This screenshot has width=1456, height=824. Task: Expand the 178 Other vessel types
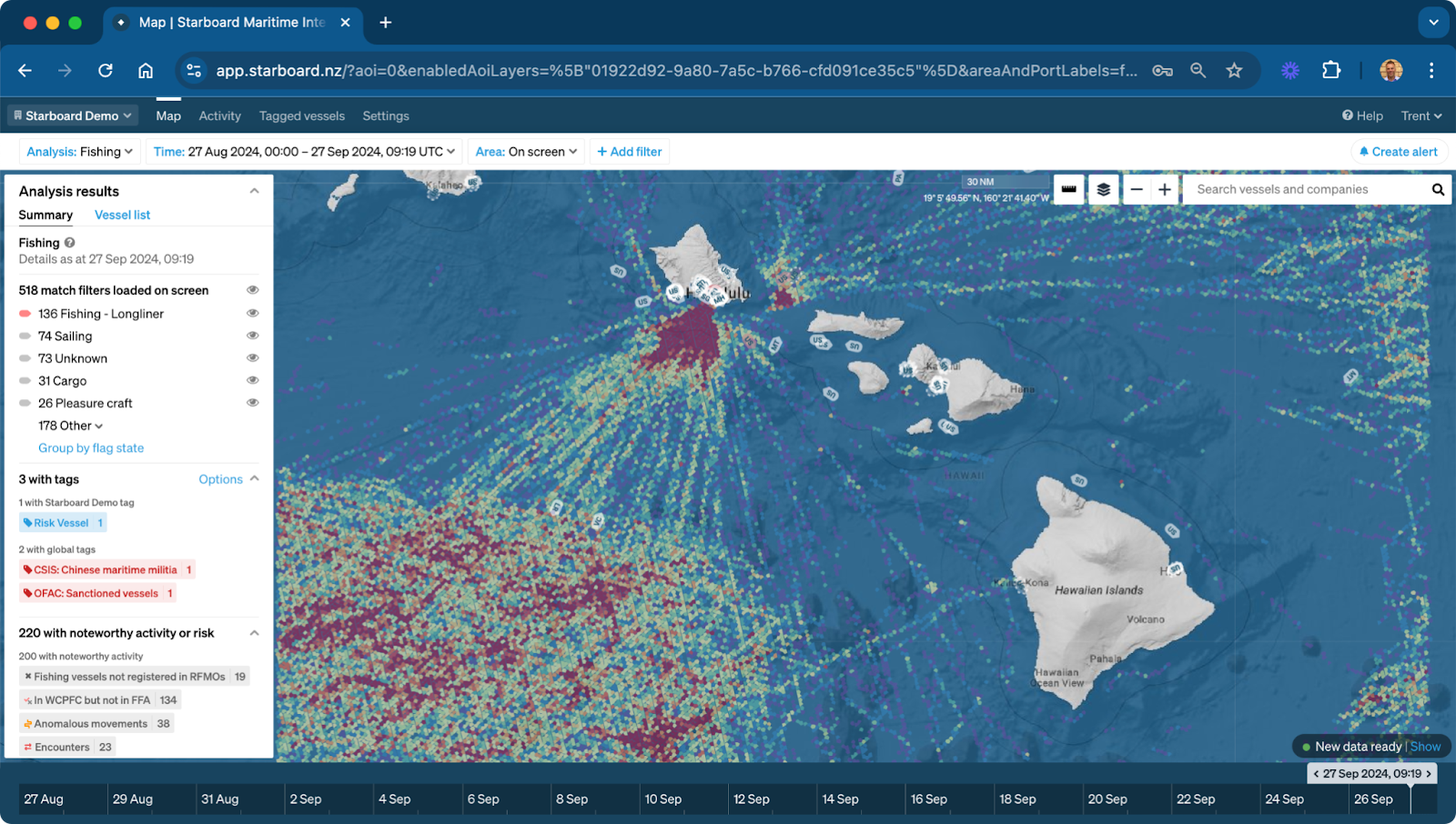[70, 426]
